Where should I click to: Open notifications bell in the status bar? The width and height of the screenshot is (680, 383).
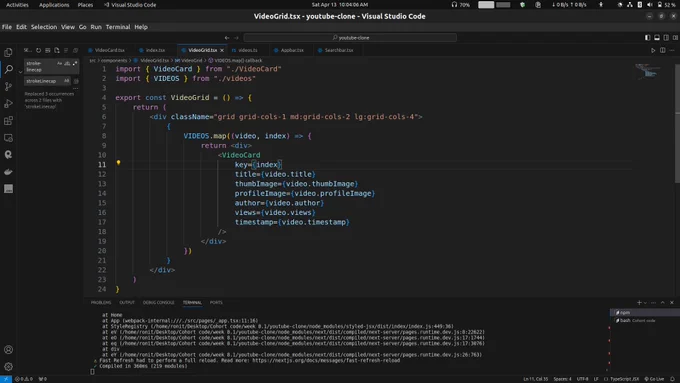pos(672,379)
